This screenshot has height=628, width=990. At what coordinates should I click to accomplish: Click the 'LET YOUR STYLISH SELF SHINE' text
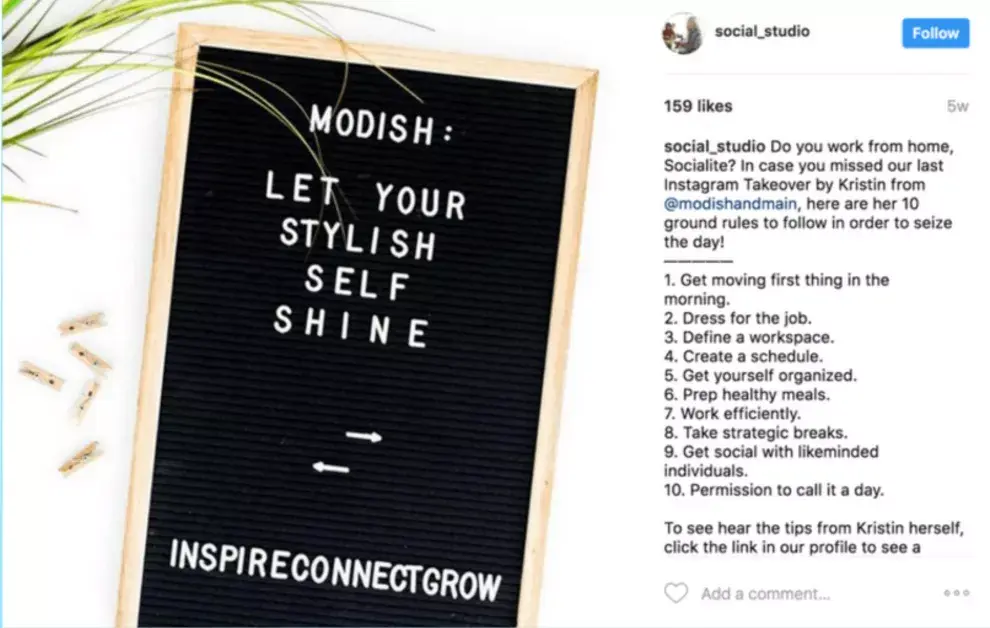(x=365, y=259)
